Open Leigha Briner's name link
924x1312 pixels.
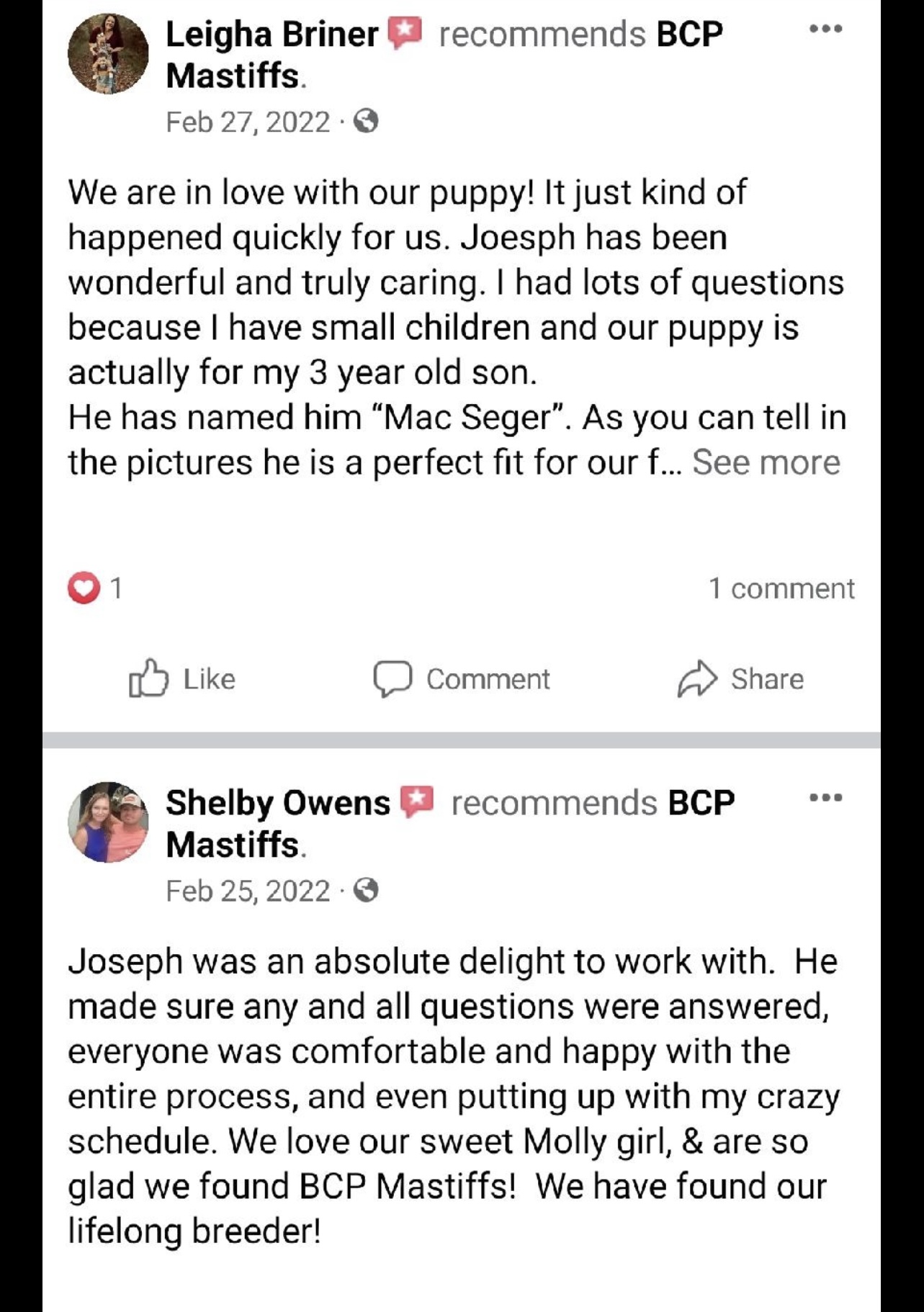272,34
